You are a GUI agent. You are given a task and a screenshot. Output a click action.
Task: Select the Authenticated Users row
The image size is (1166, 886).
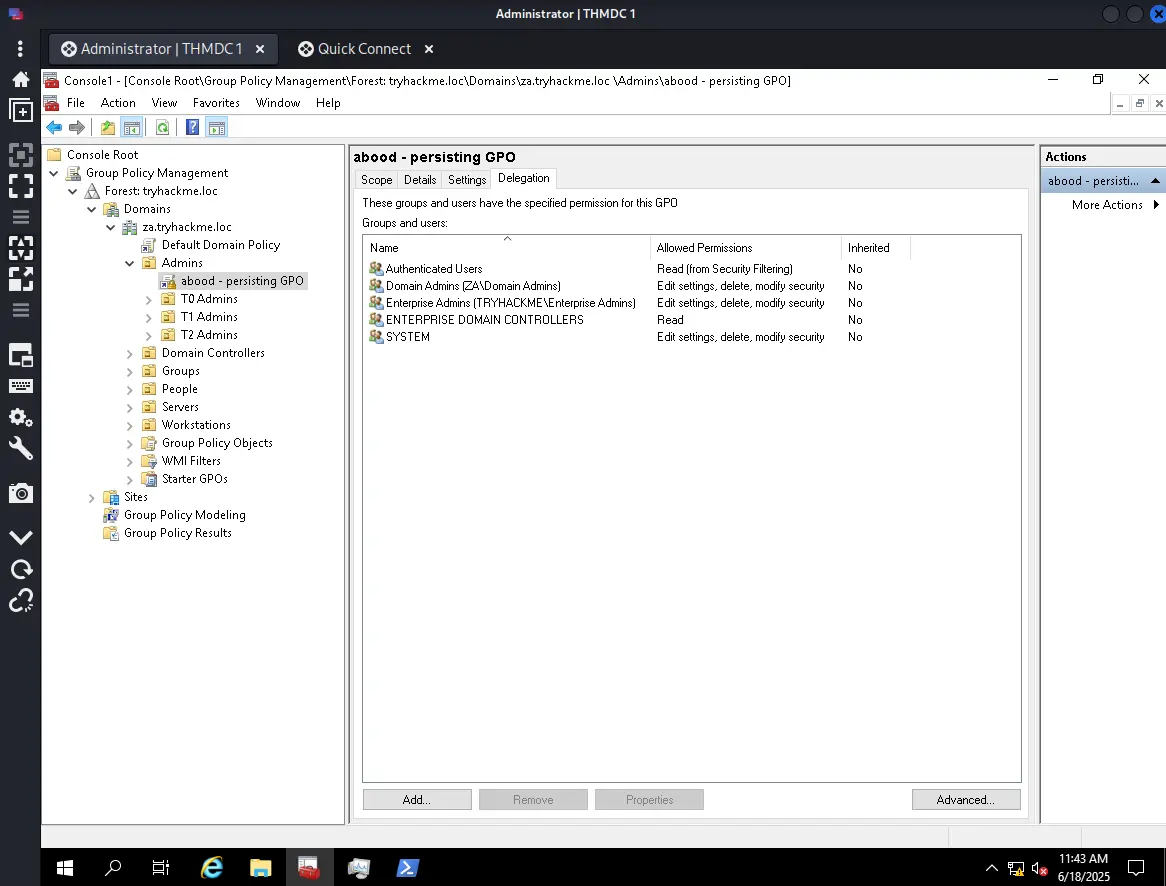point(692,269)
